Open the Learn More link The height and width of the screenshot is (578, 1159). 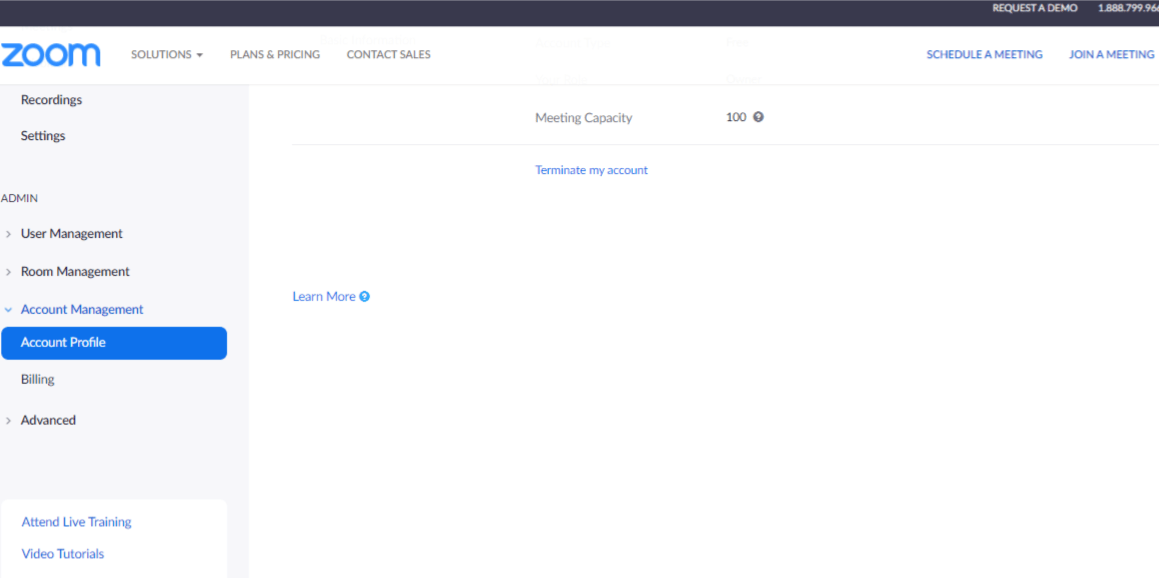[323, 297]
